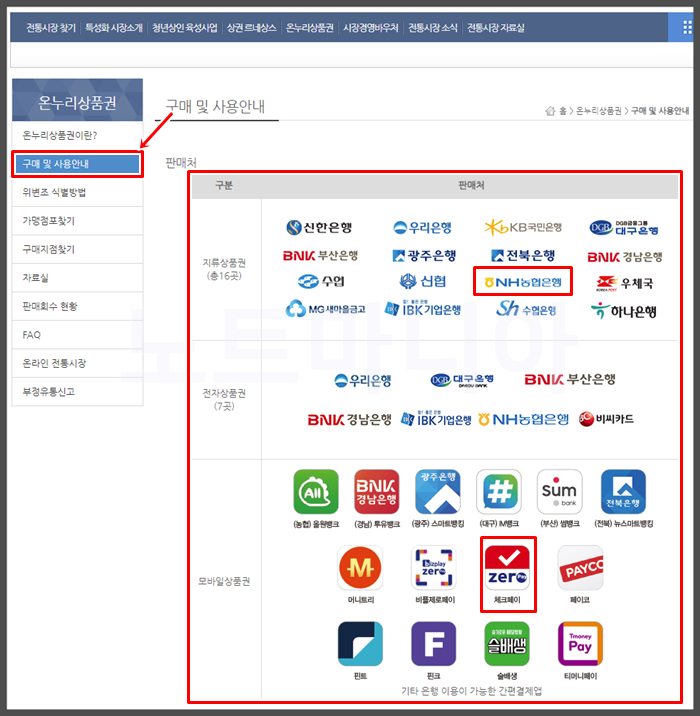Click the IBK기업은행 logo under 전자상품권
The height and width of the screenshot is (716, 700).
pos(436,418)
